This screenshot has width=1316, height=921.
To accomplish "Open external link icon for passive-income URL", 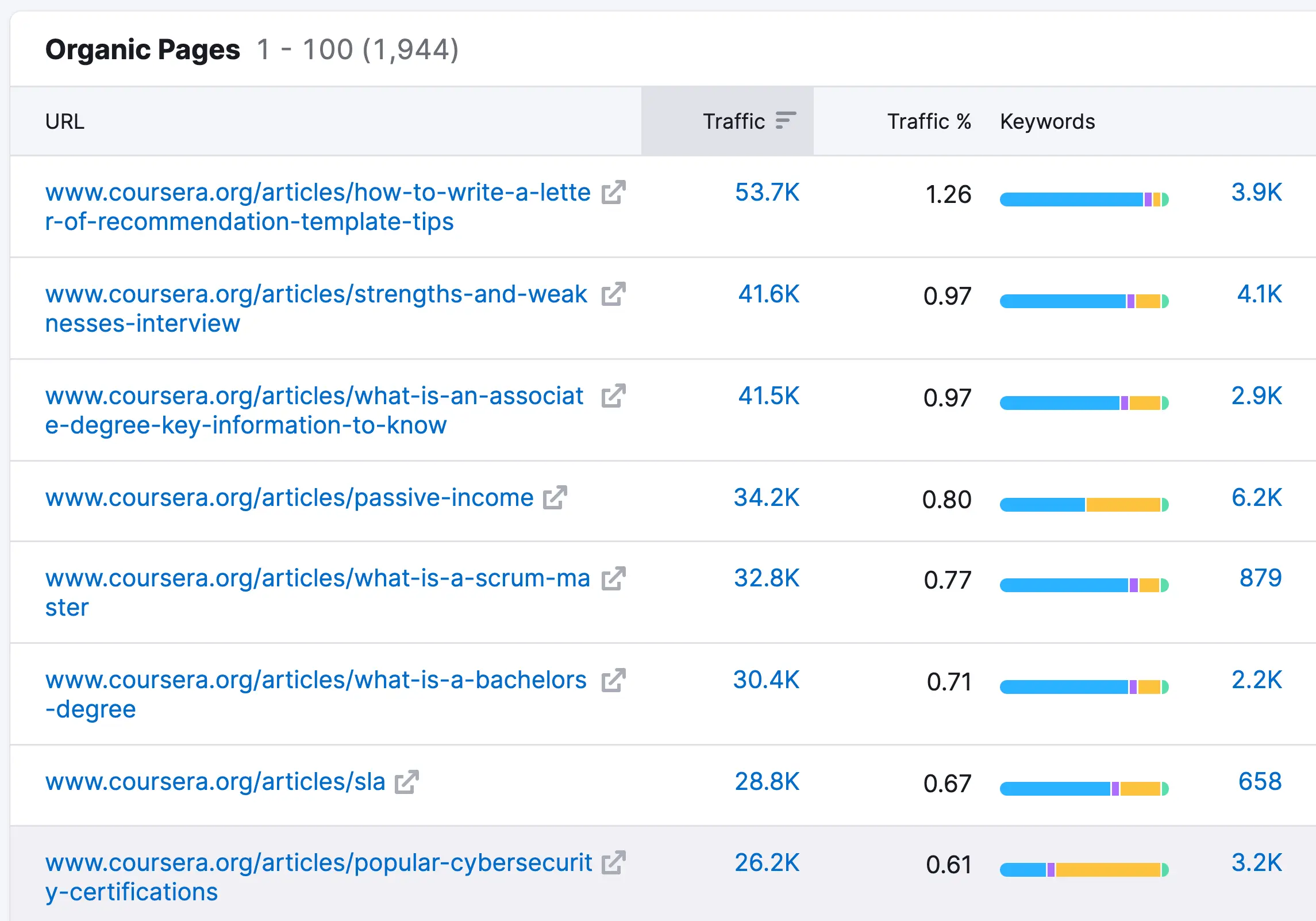I will coord(555,498).
